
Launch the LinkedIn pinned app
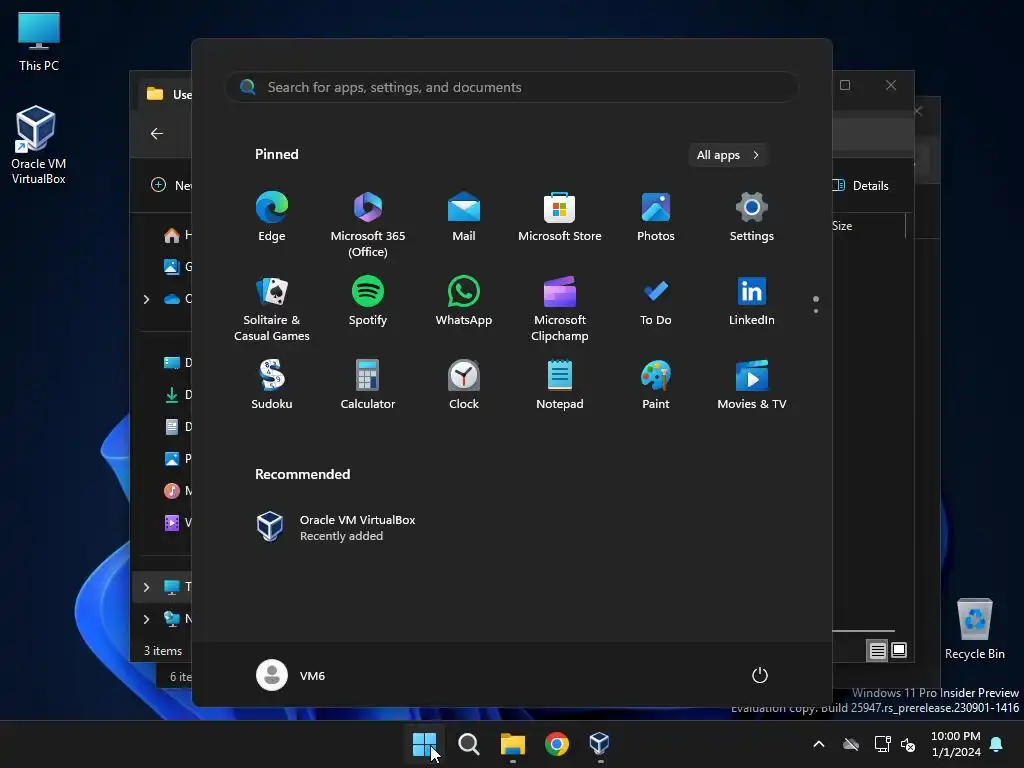[x=752, y=302]
